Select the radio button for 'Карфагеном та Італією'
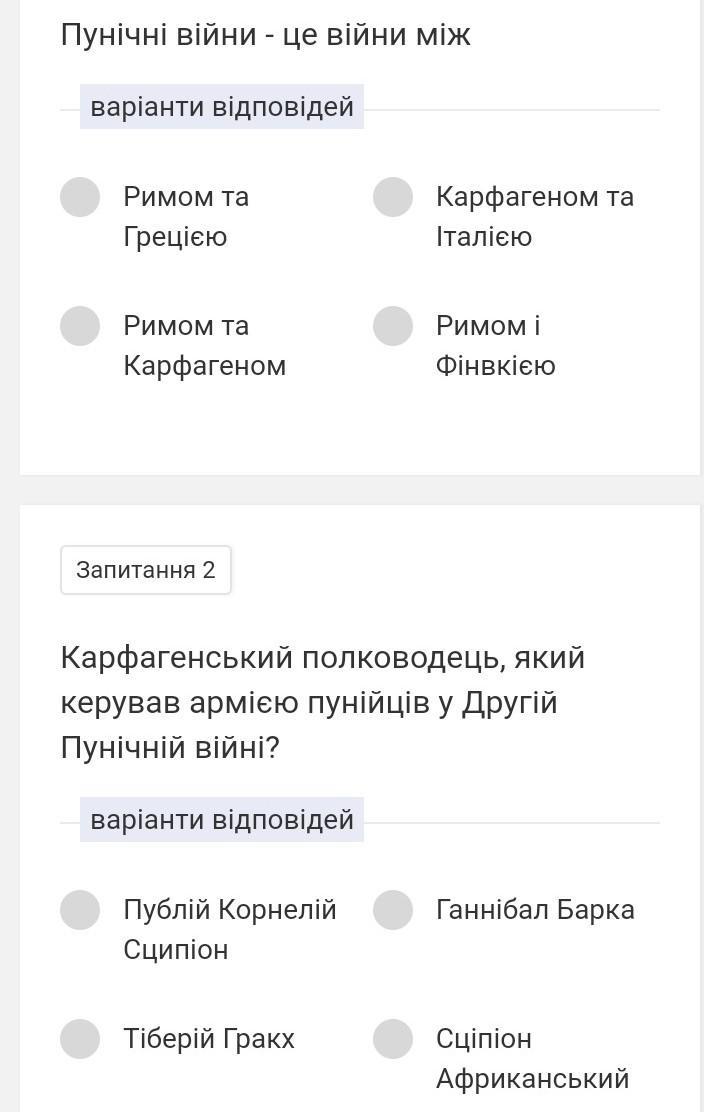This screenshot has height=1112, width=704. [393, 197]
